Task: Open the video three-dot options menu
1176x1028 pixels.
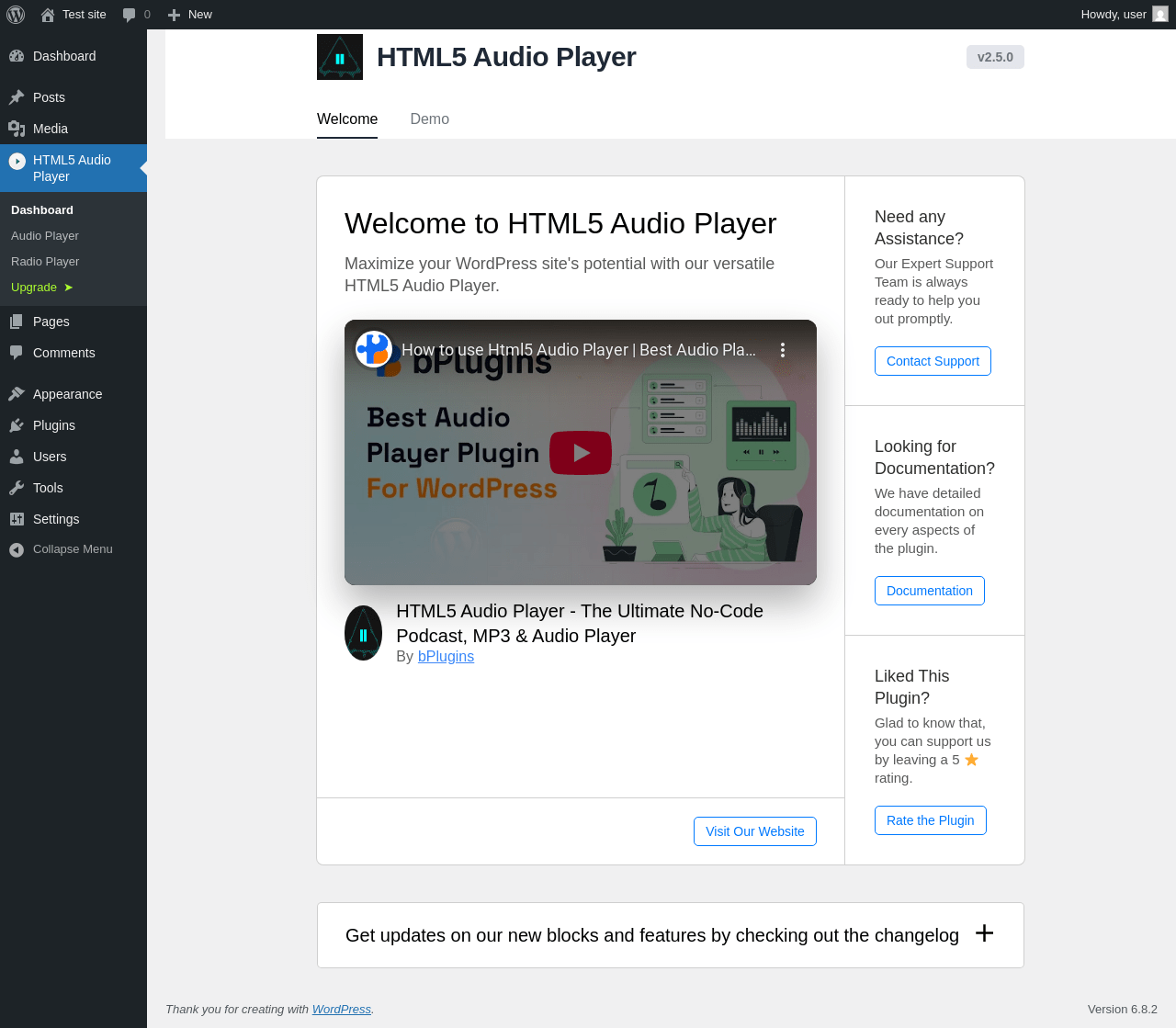Action: (x=783, y=350)
